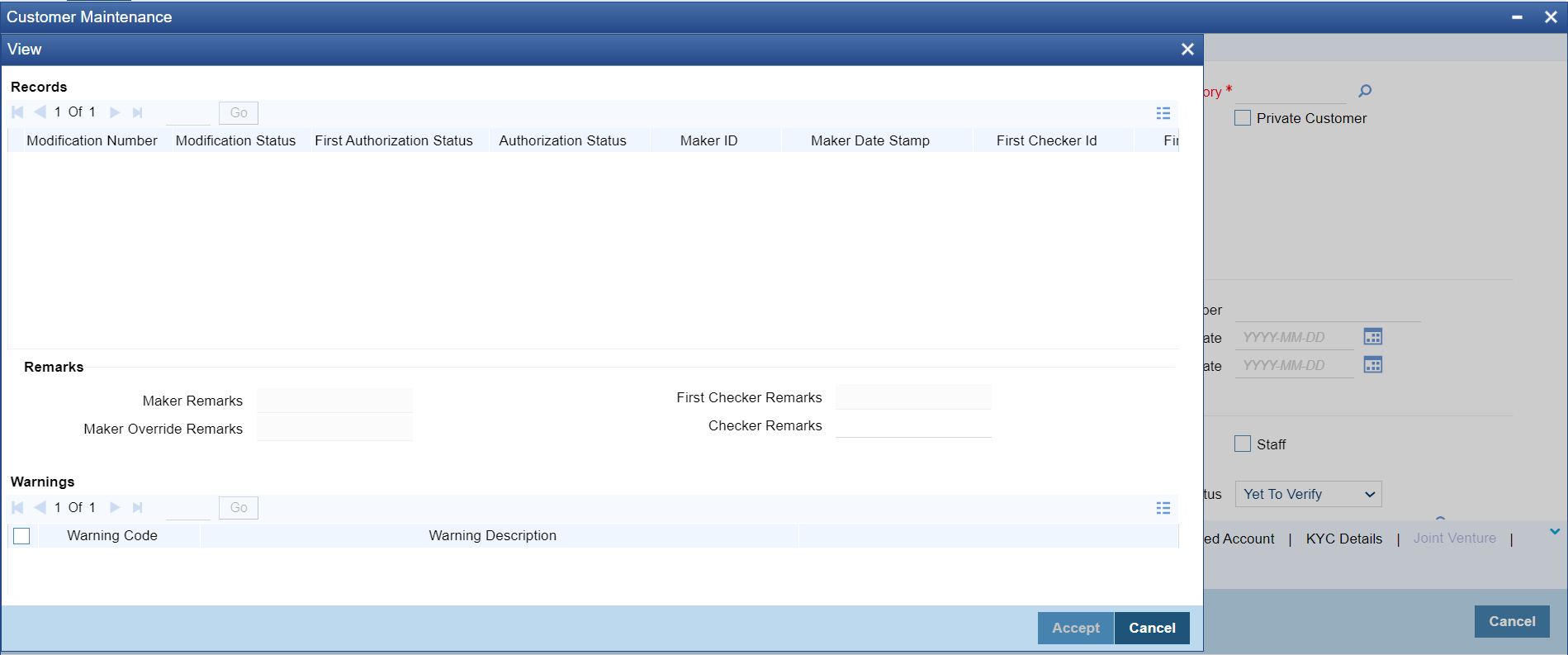Click the search magnifier icon in Customer Maintenance
Viewport: 1568px width, 655px height.
pos(1365,91)
